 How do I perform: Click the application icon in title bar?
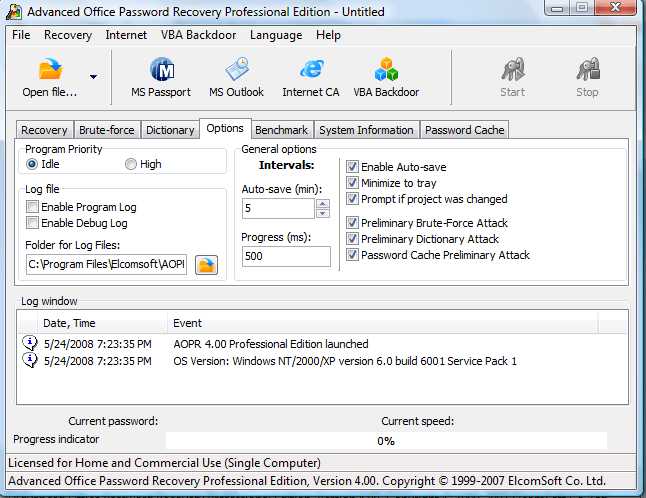(x=14, y=12)
